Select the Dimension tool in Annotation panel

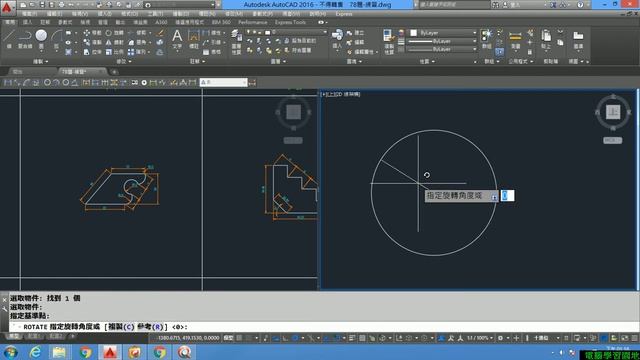point(194,40)
